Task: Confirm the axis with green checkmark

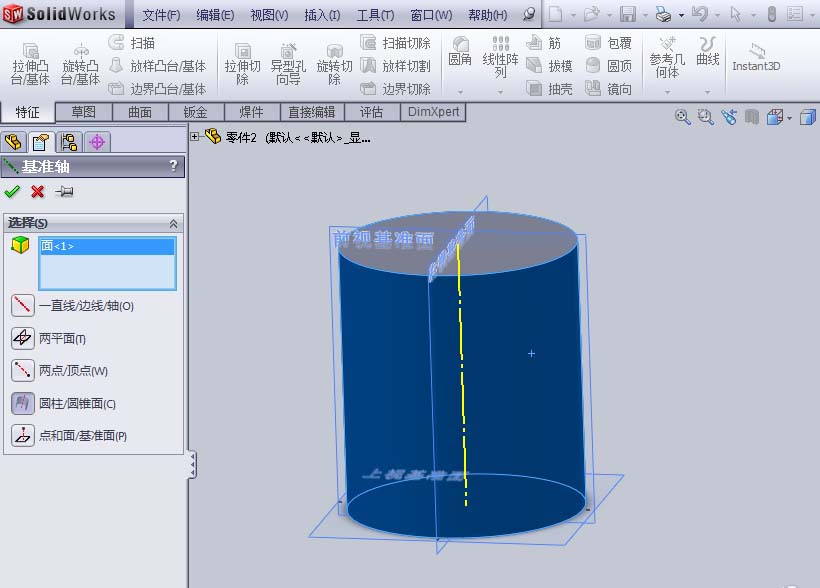Action: point(12,191)
